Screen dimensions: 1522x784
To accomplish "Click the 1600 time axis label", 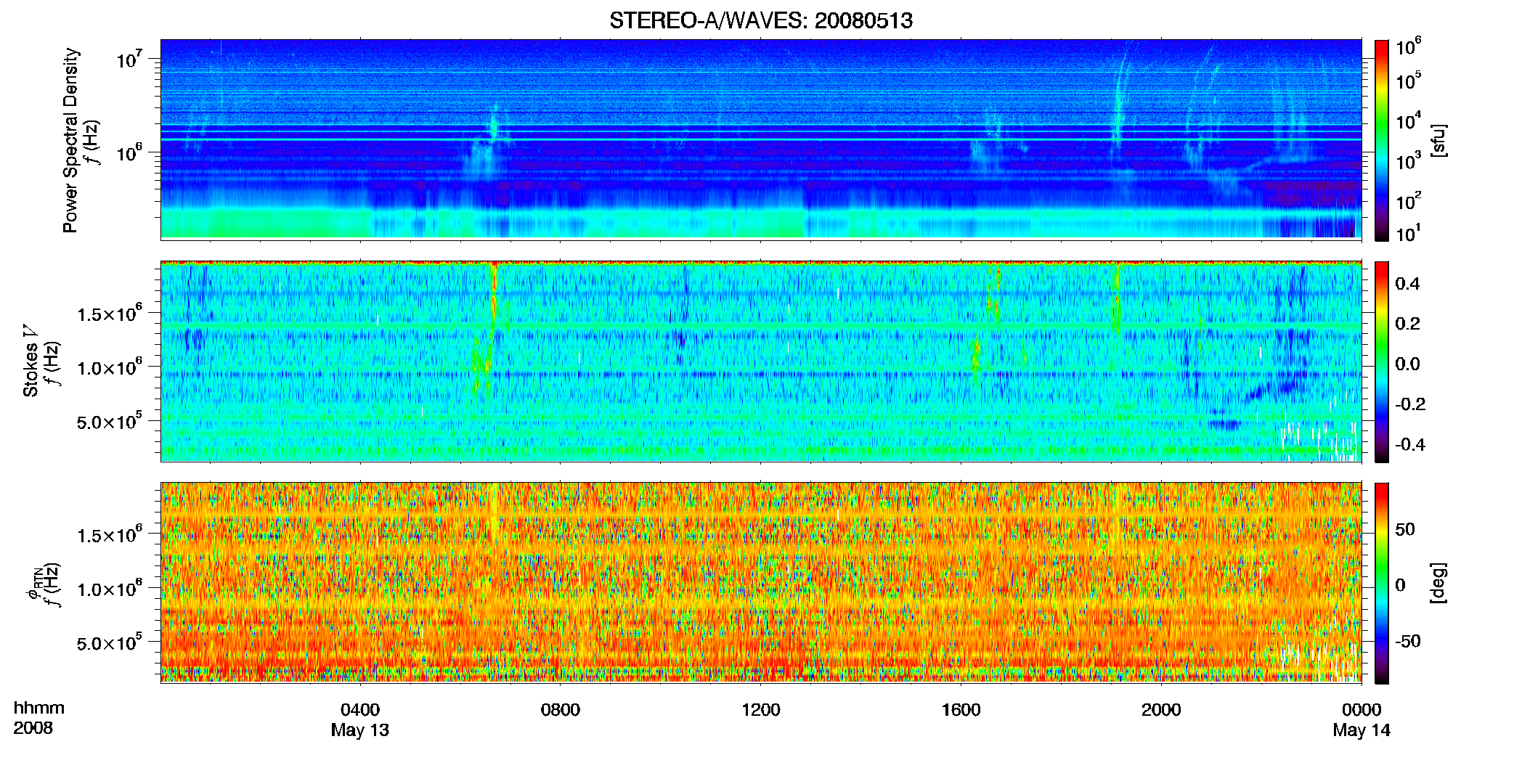I will pos(961,709).
